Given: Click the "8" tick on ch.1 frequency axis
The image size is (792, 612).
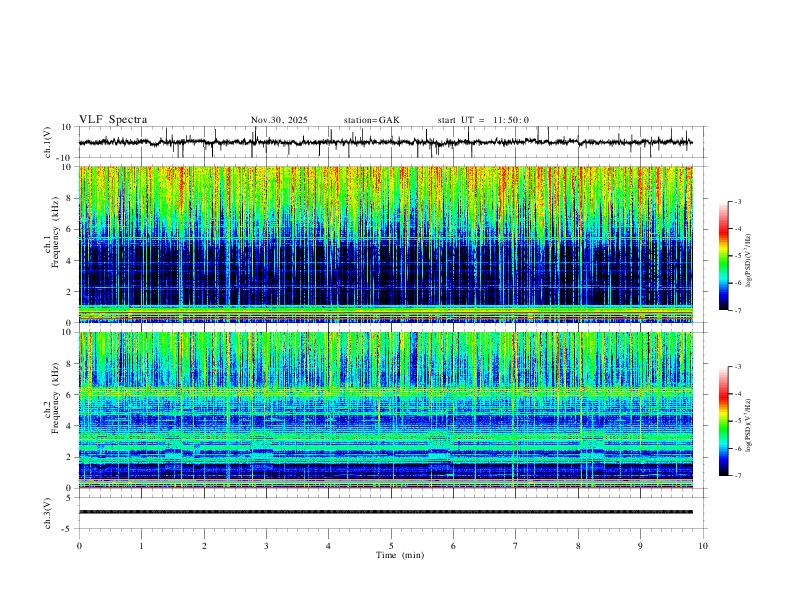Looking at the screenshot, I should 70,198.
